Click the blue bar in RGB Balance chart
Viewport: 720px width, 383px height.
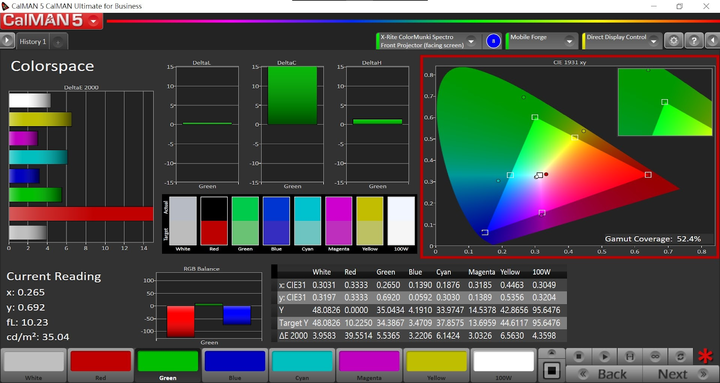coord(237,315)
